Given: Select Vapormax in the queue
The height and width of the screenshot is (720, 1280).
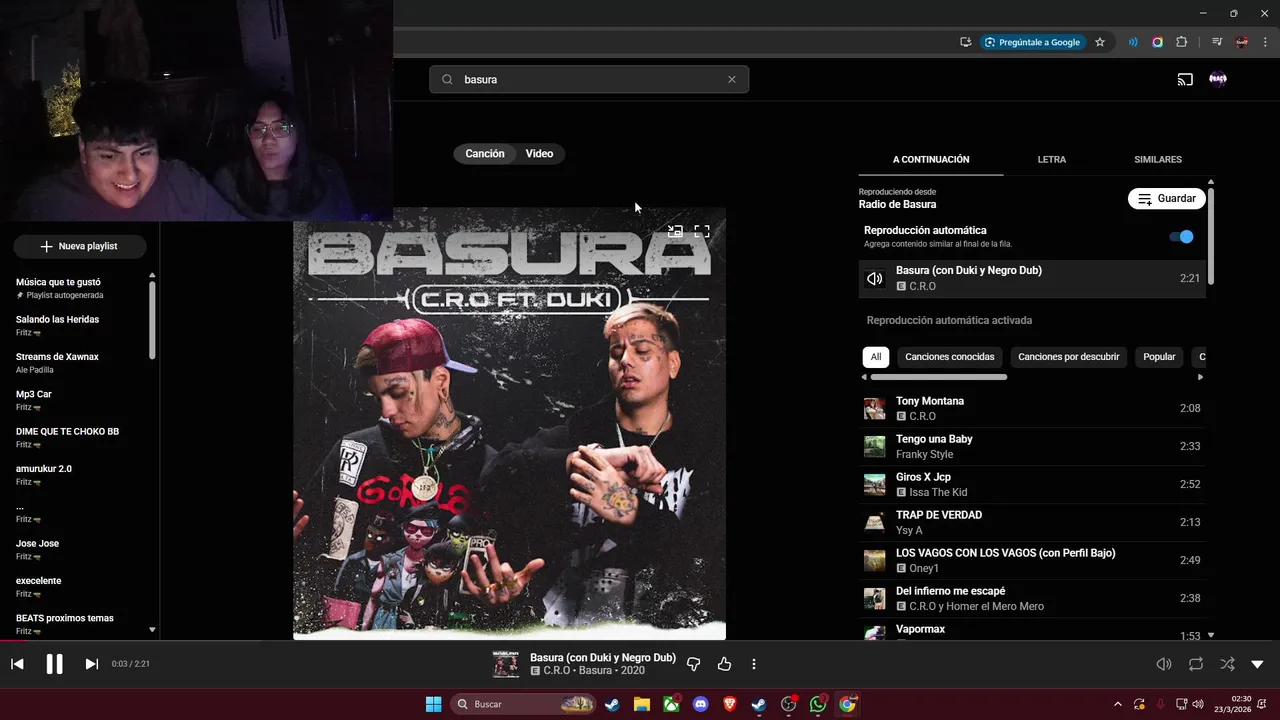Looking at the screenshot, I should [x=1032, y=630].
